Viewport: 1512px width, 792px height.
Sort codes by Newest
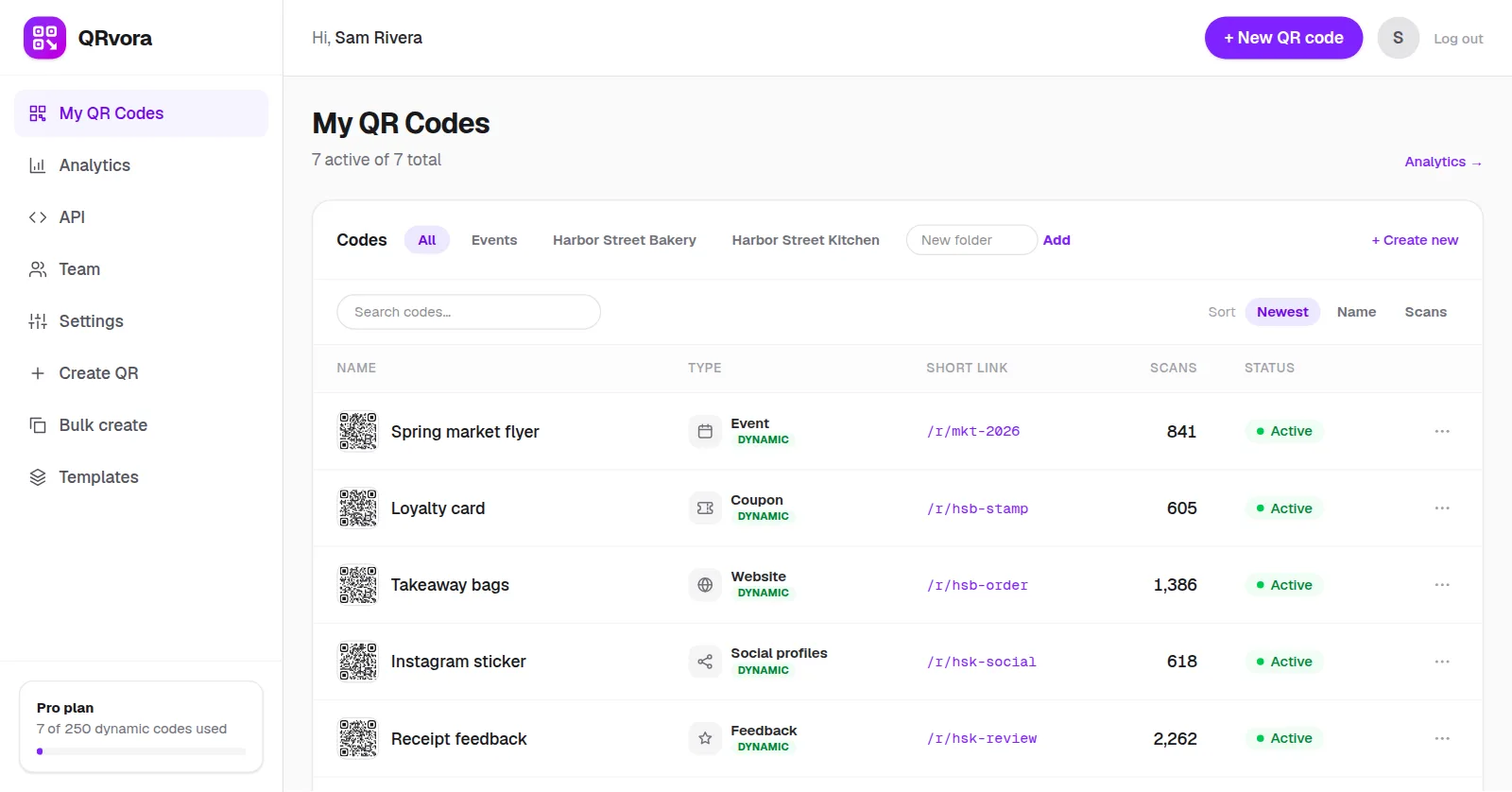pos(1282,312)
